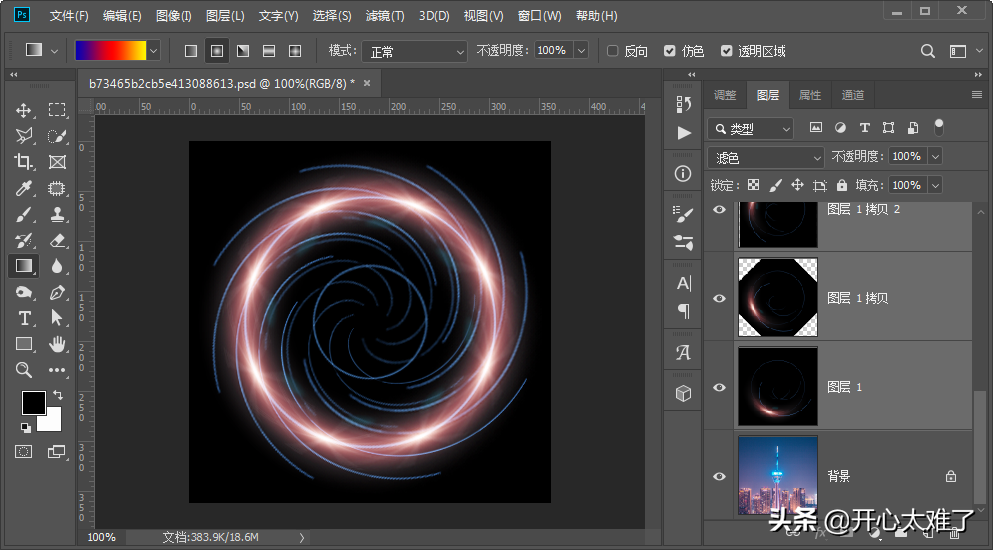993x550 pixels.
Task: Open the 滤色 layer blend mode dropdown
Action: [766, 157]
